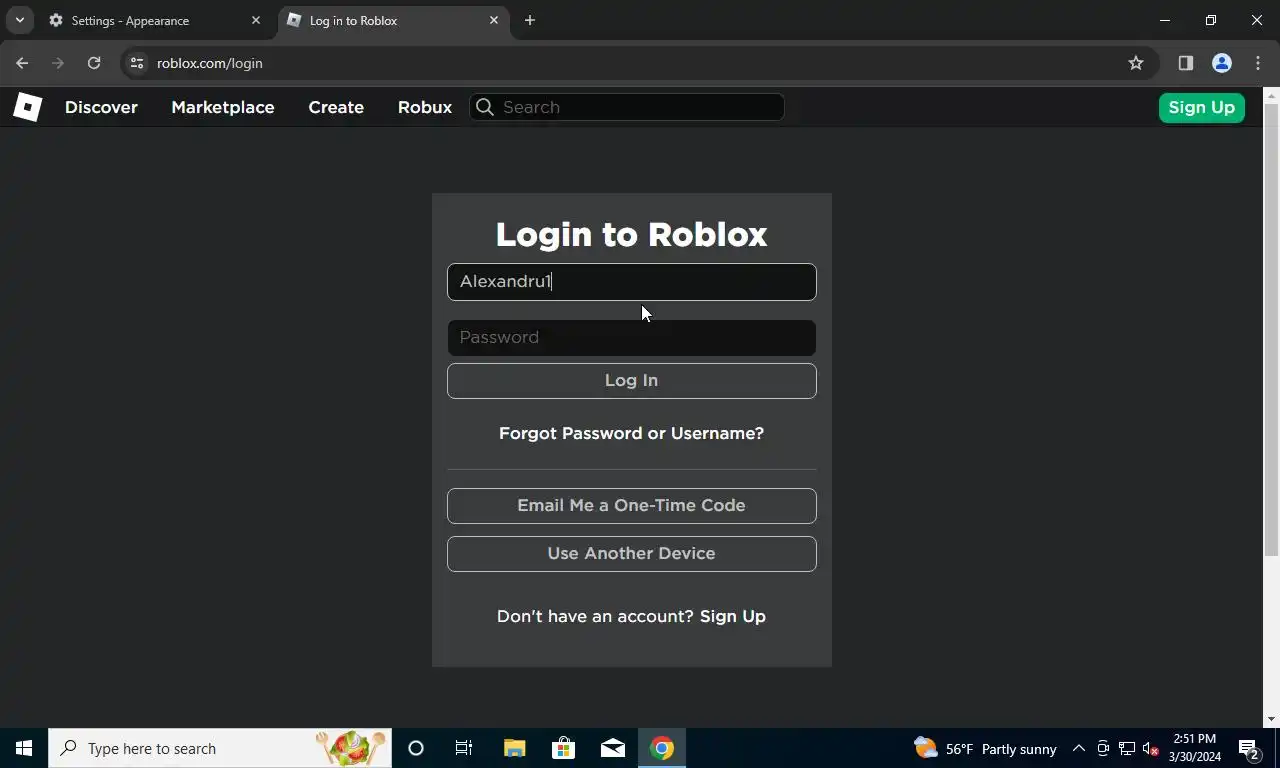
Task: Click the Meet Now camera tray icon
Action: coord(1103,748)
